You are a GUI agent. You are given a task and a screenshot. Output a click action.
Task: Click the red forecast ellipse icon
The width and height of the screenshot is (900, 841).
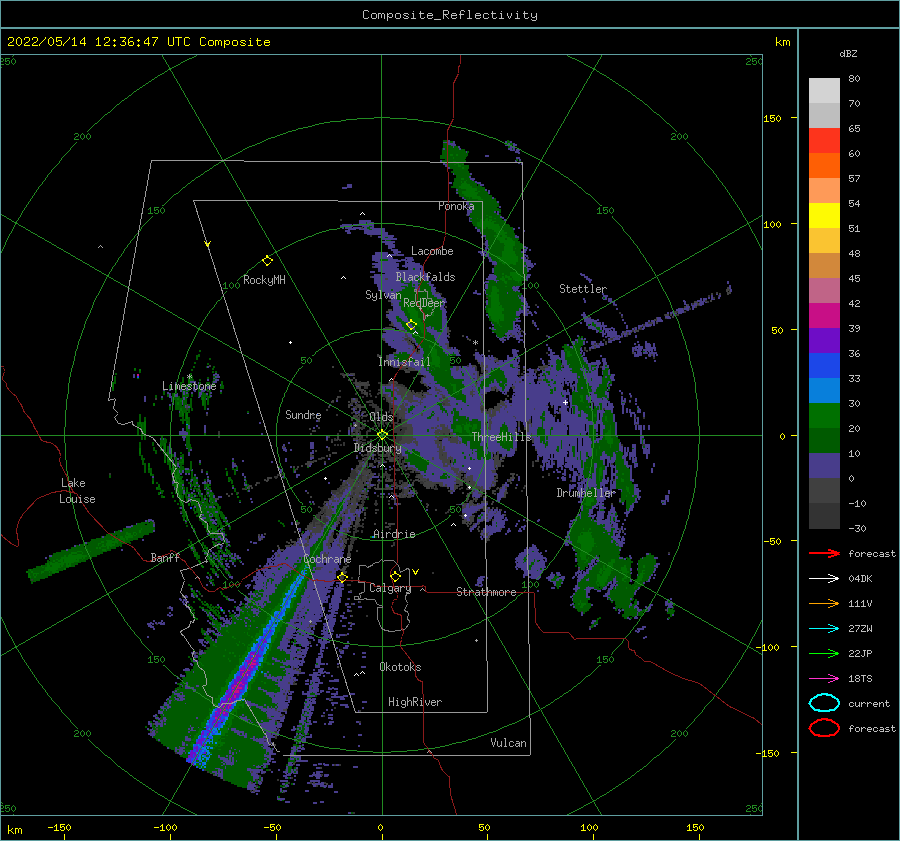click(824, 728)
